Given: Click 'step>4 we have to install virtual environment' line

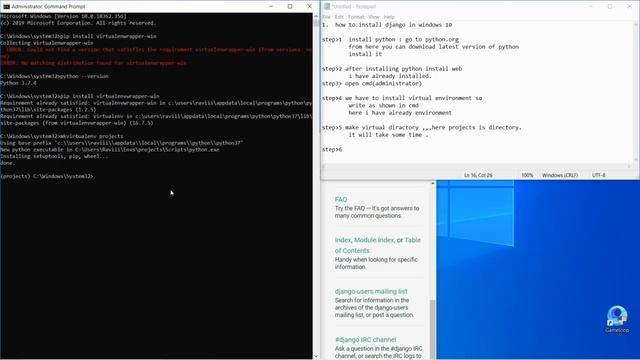Looking at the screenshot, I should pyautogui.click(x=402, y=98).
